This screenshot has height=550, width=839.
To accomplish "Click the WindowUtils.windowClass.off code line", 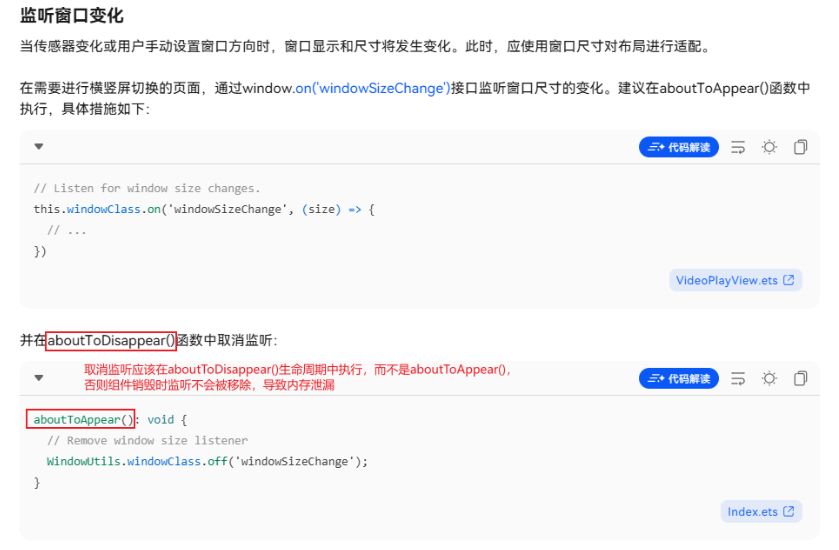I will click(x=207, y=462).
